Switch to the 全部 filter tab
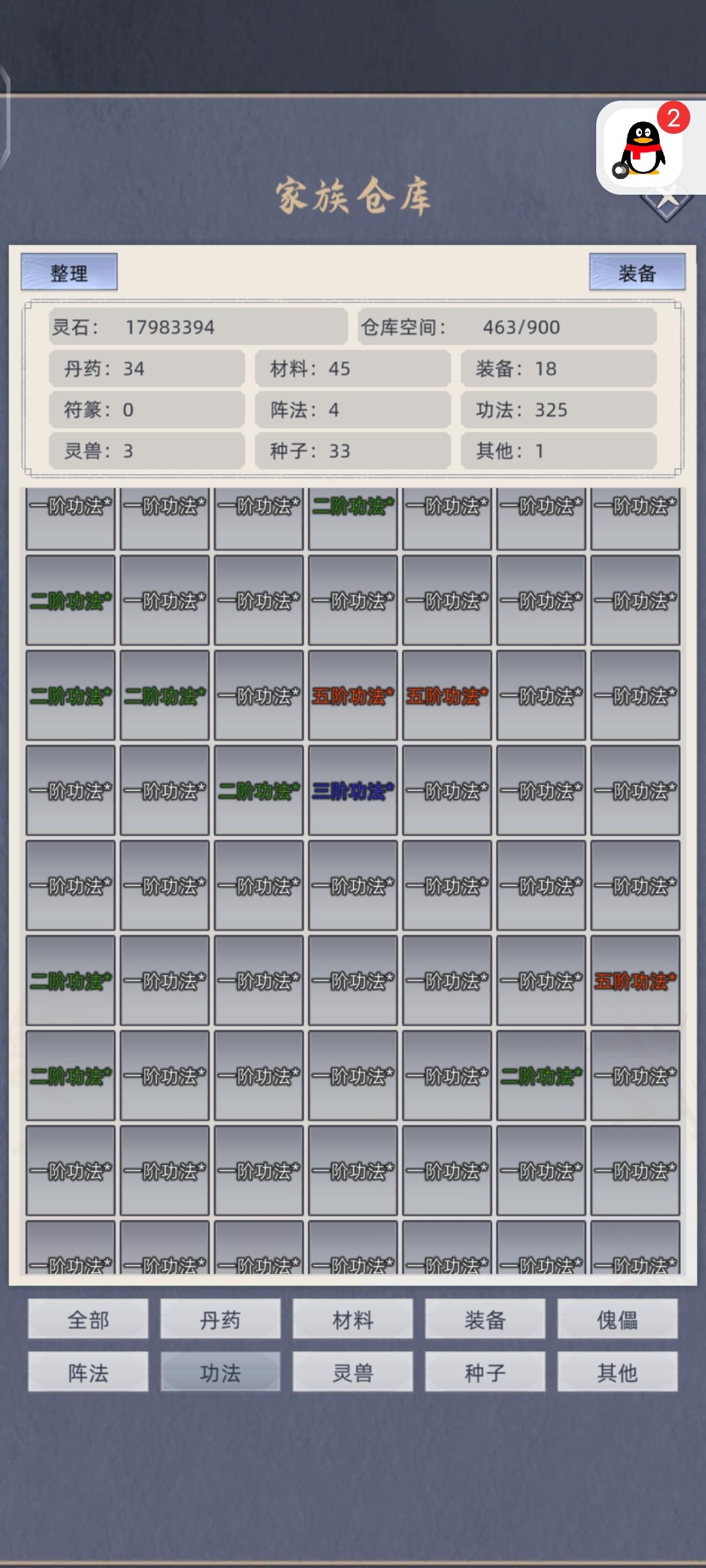Image resolution: width=706 pixels, height=1568 pixels. click(x=88, y=1319)
